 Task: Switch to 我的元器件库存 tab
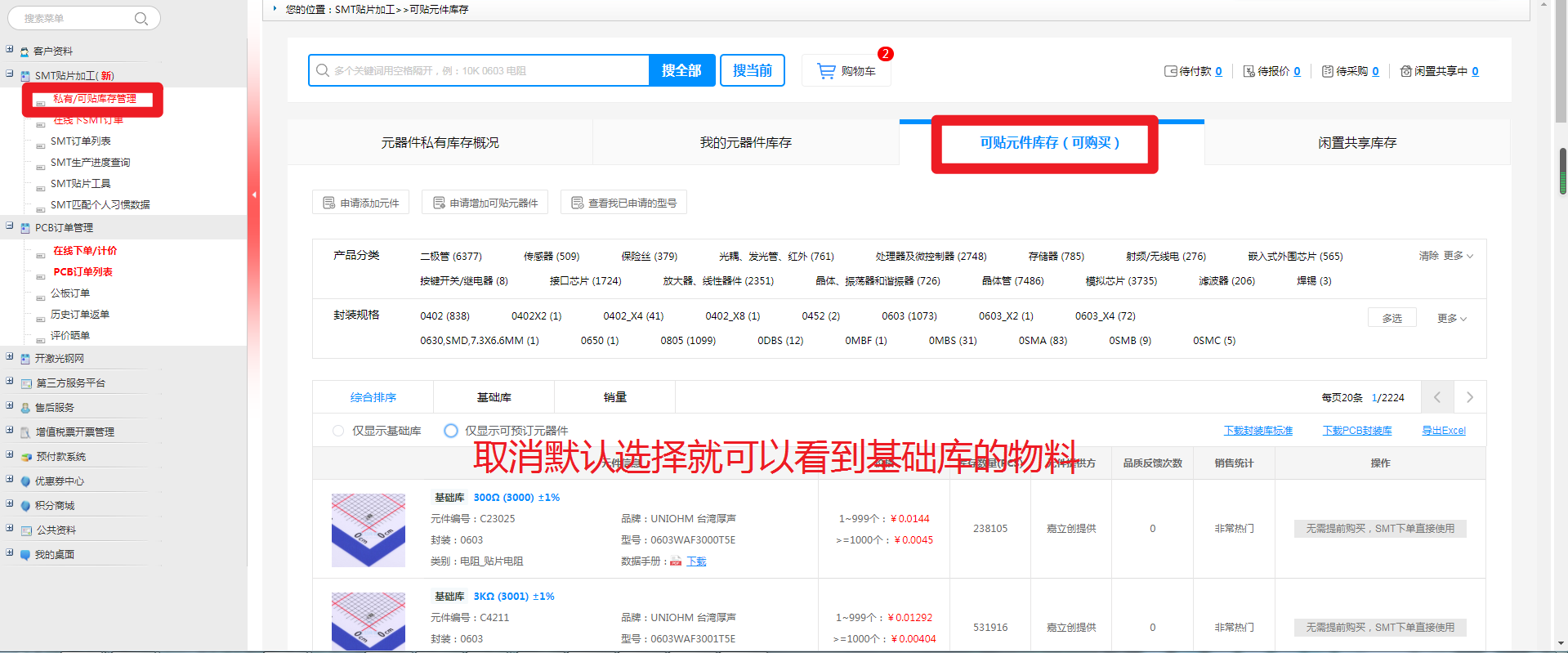pyautogui.click(x=745, y=143)
